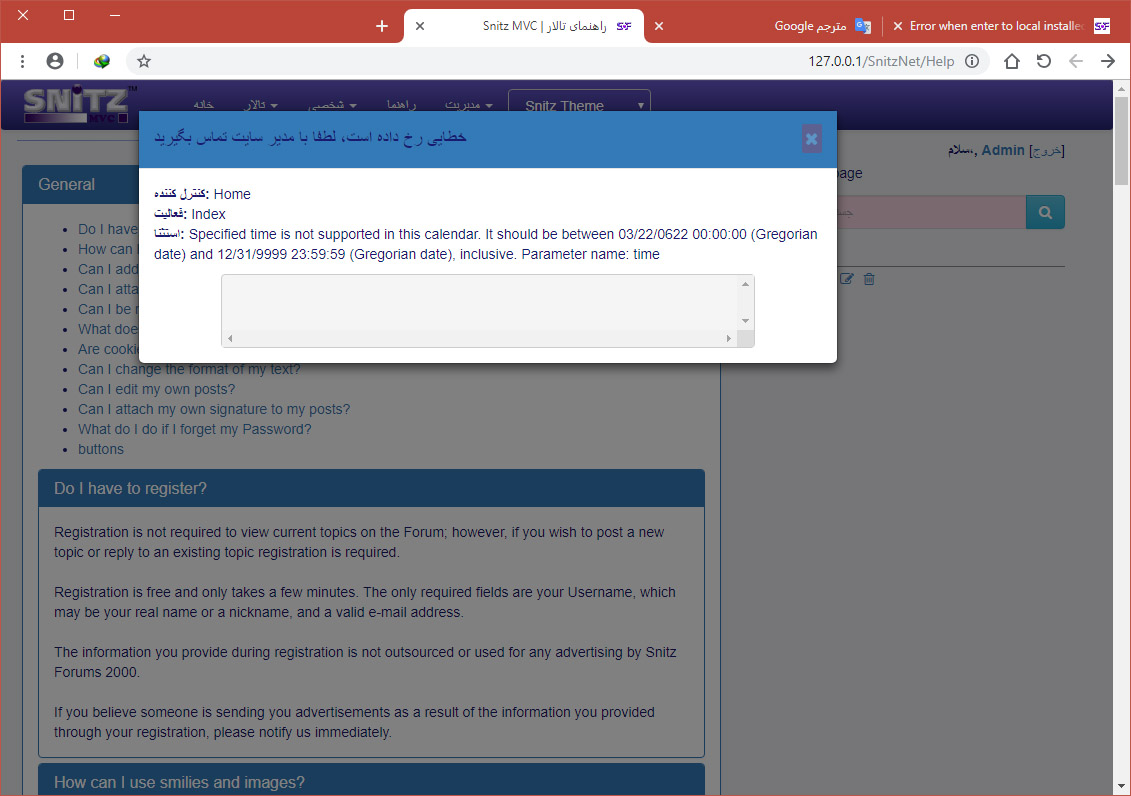Click the site information icon in address bar
The height and width of the screenshot is (796, 1131).
click(972, 61)
